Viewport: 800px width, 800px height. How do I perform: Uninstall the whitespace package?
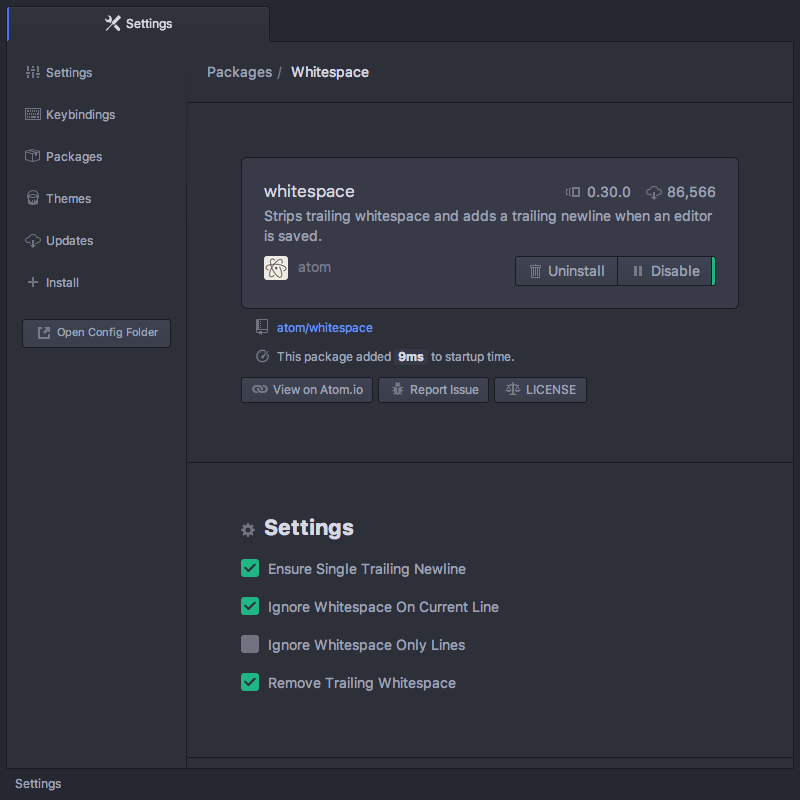coord(566,271)
